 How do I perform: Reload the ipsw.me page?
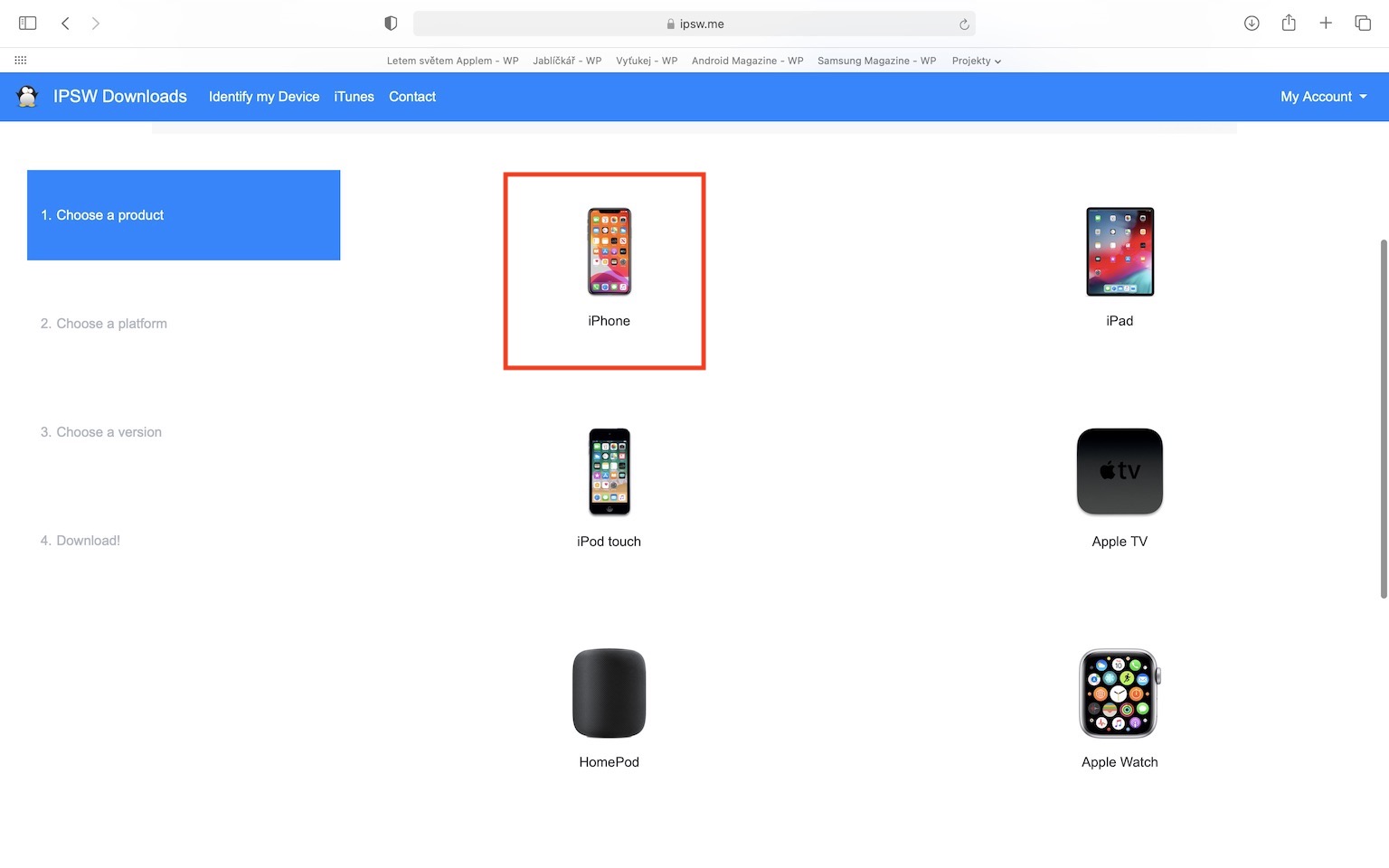[964, 24]
